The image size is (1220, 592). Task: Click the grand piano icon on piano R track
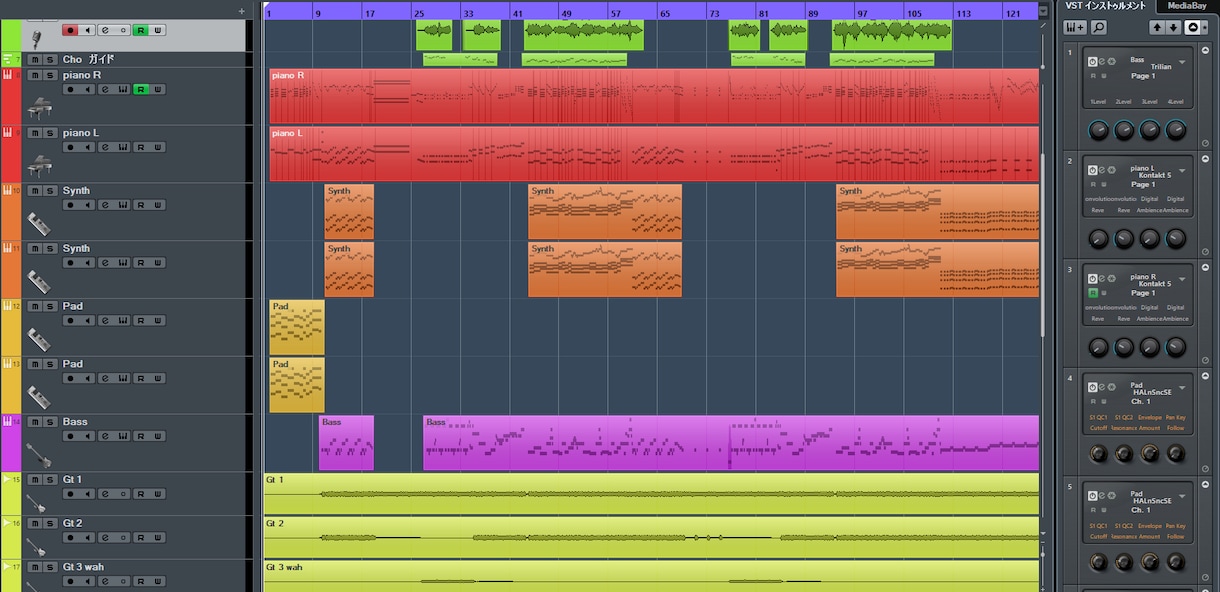tap(38, 108)
